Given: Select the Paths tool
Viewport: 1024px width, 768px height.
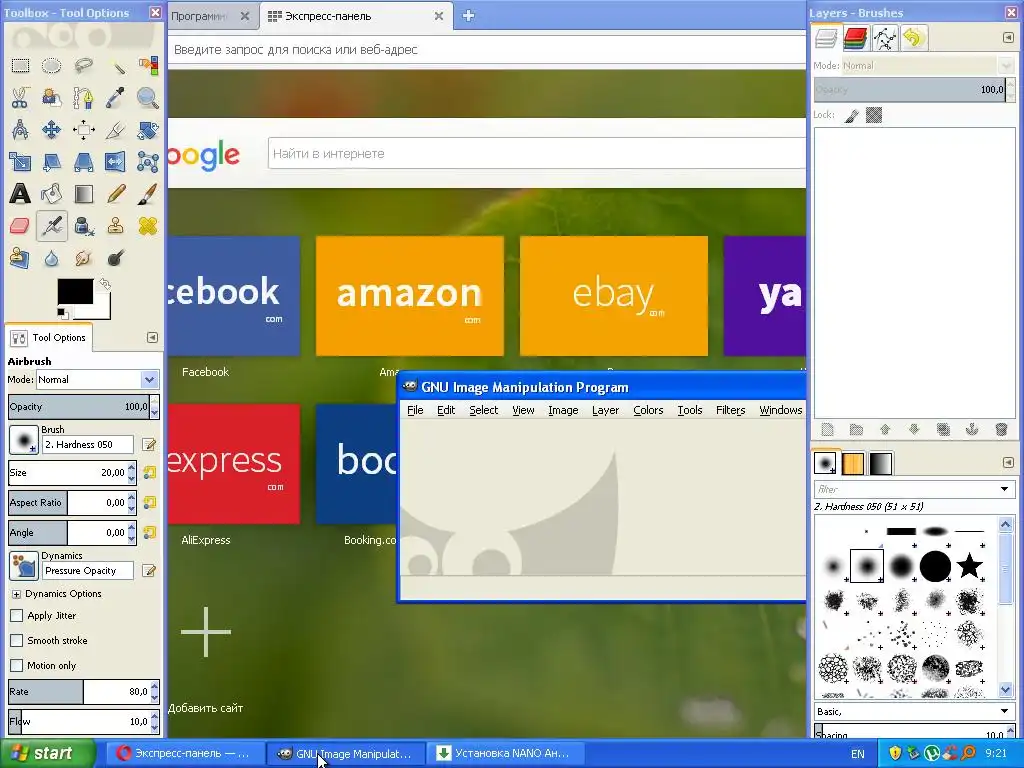Looking at the screenshot, I should (84, 97).
